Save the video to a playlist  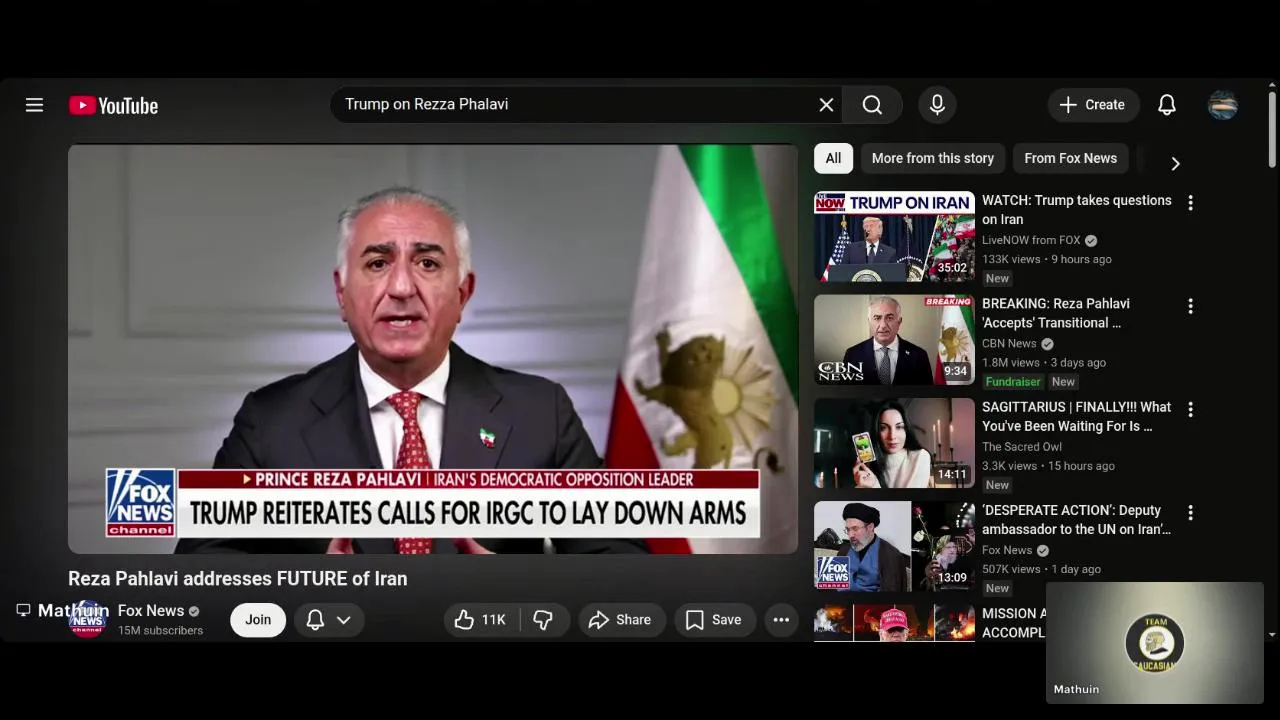713,620
